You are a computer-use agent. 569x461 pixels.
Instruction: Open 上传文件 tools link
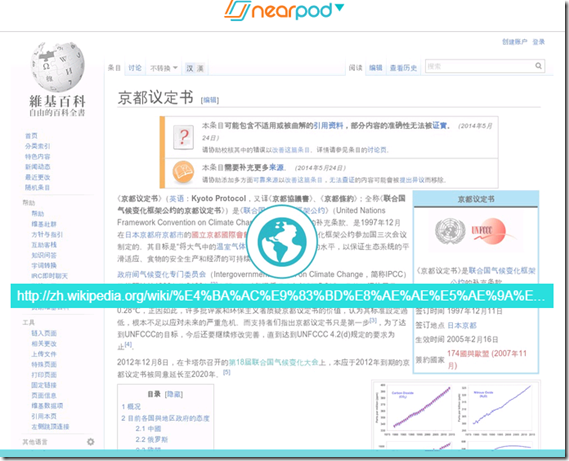point(44,354)
